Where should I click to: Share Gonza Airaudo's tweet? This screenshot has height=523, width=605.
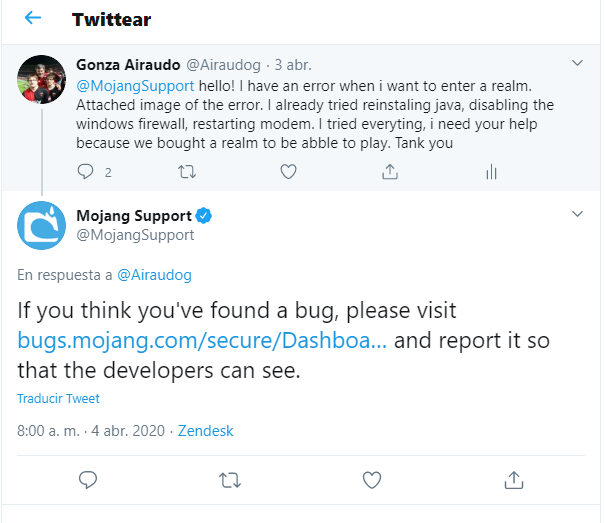point(389,172)
